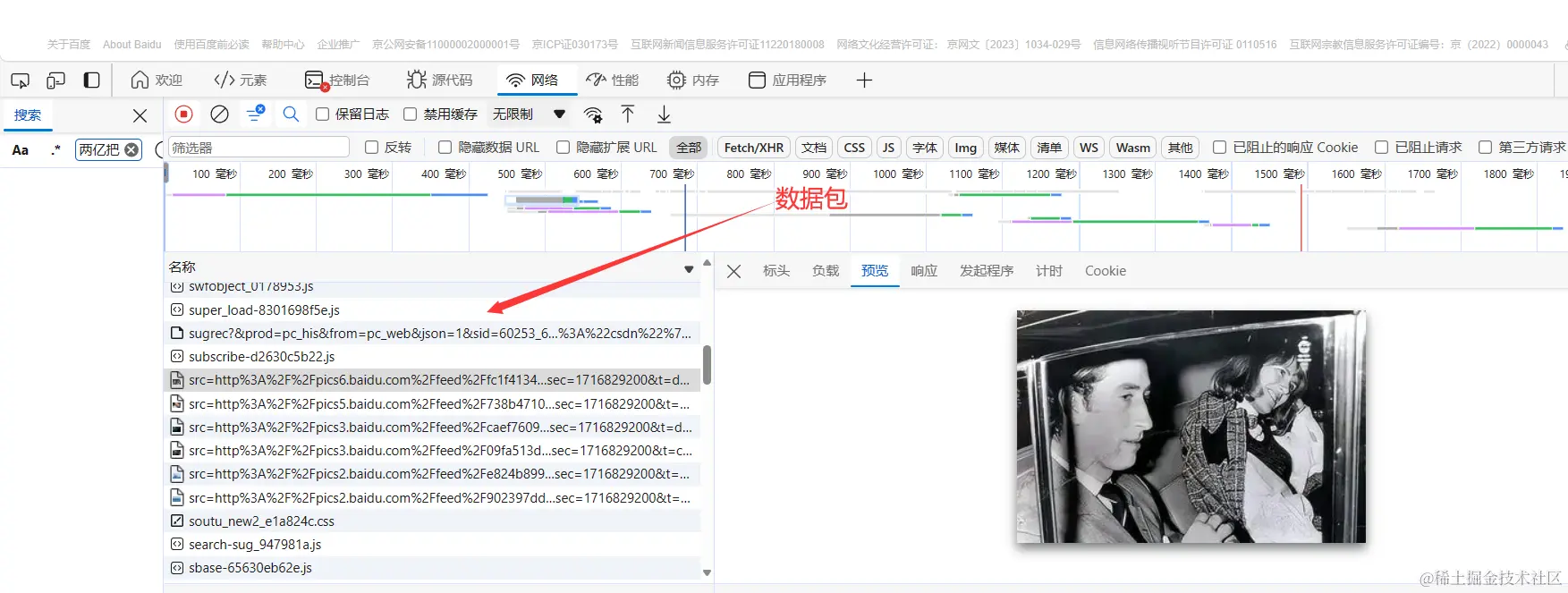Click the 名称 column sort arrow
The image size is (1568, 593).
(689, 269)
